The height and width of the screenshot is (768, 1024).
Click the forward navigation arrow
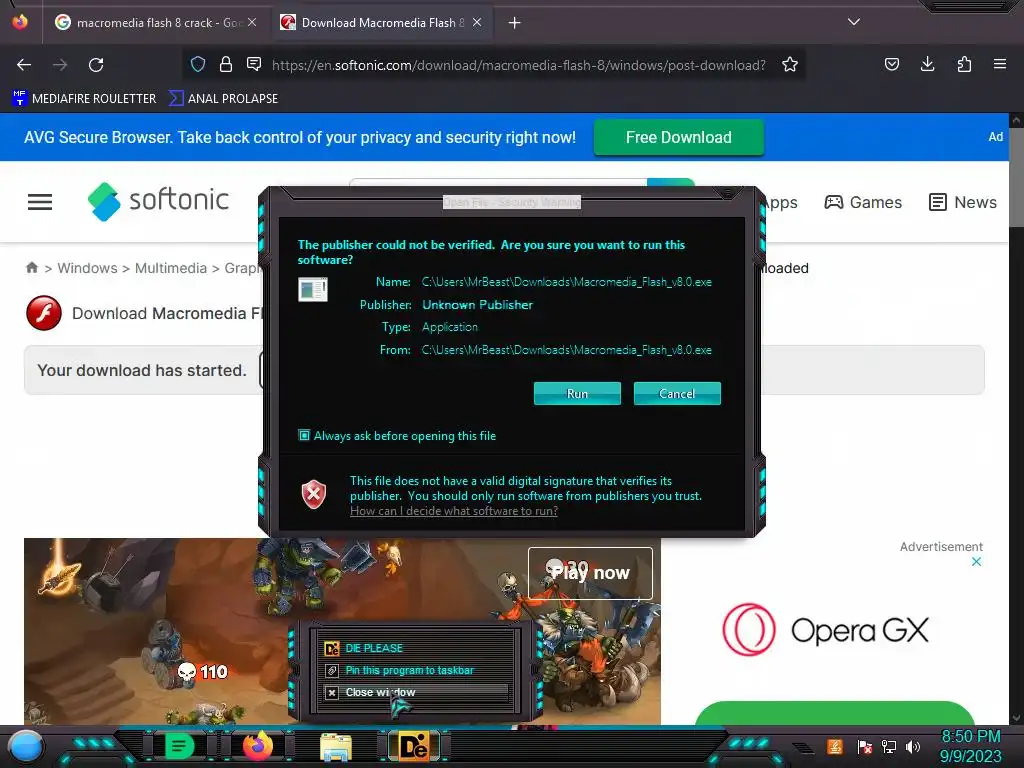click(60, 65)
